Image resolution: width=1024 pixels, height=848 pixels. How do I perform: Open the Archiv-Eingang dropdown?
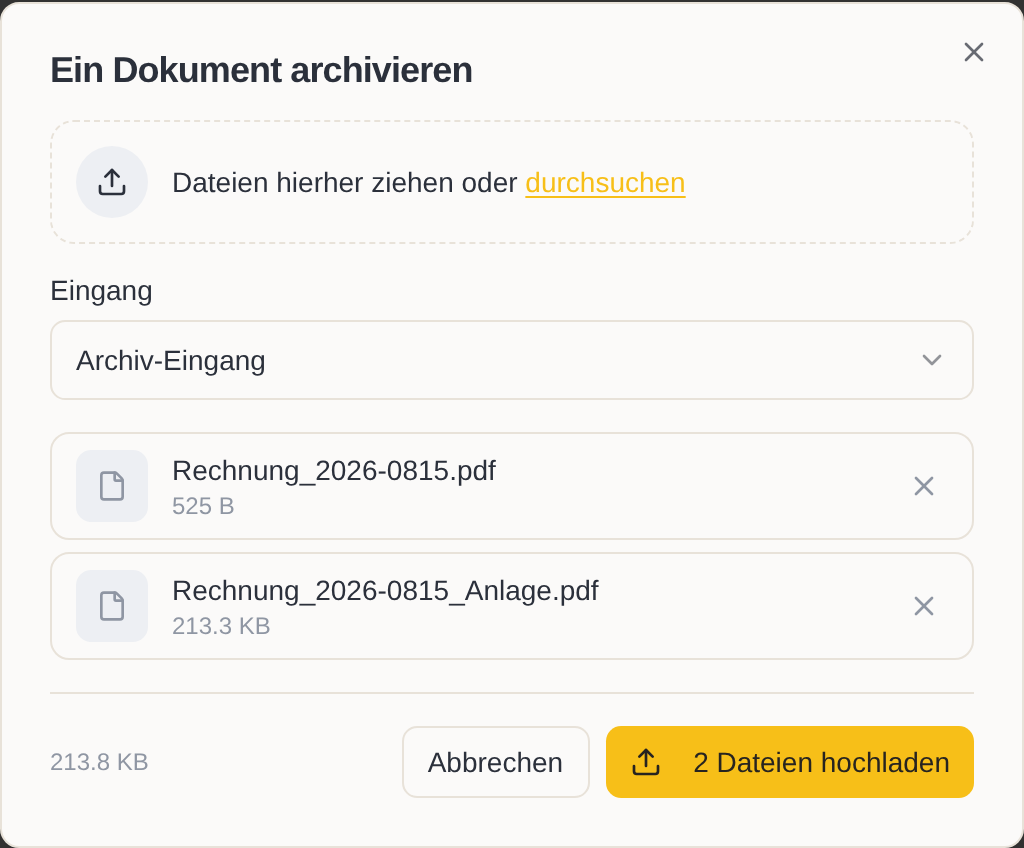coord(512,360)
